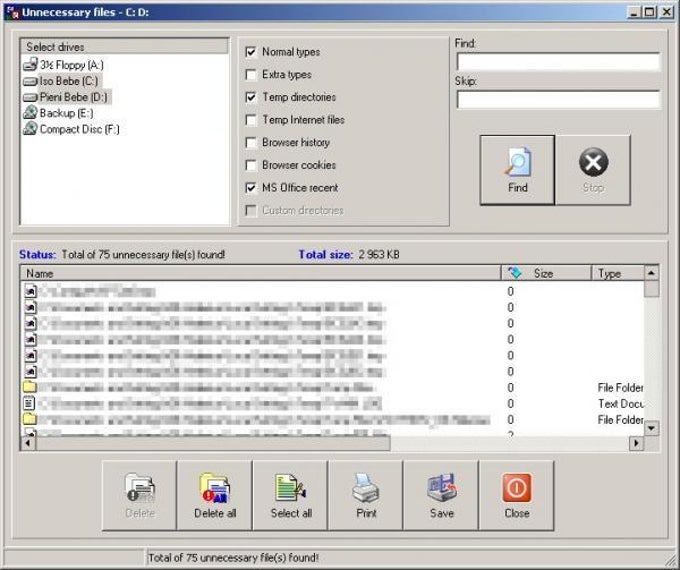Close the window with title bar X
The width and height of the screenshot is (680, 570).
click(666, 12)
